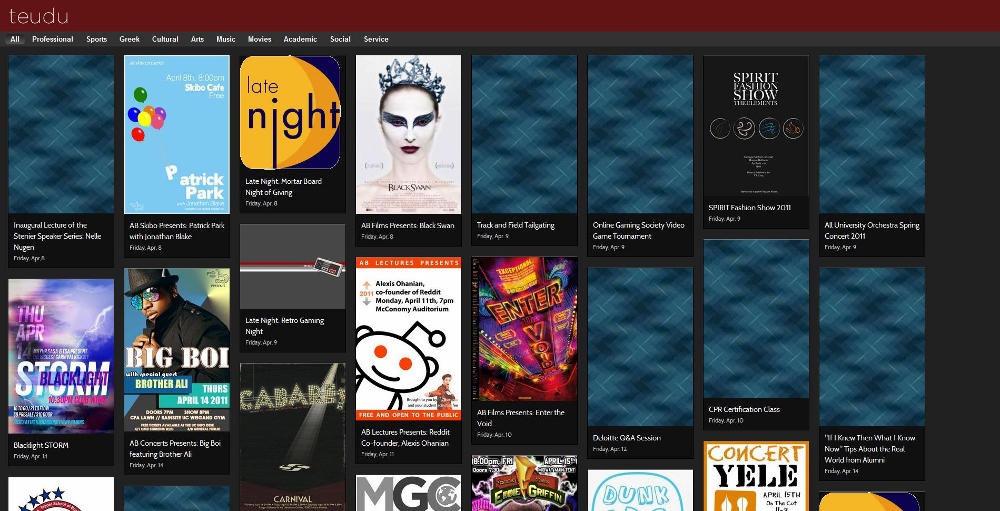Select the Arts category

(x=198, y=39)
